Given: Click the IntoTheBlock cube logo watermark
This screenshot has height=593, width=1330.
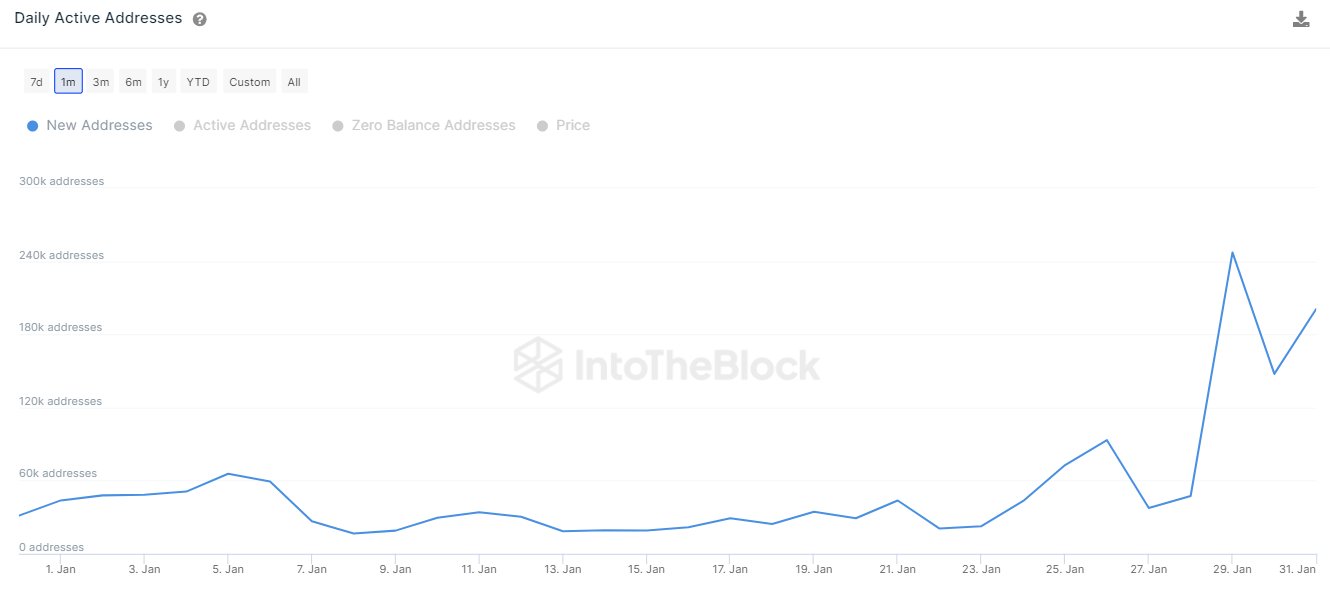Looking at the screenshot, I should point(537,365).
